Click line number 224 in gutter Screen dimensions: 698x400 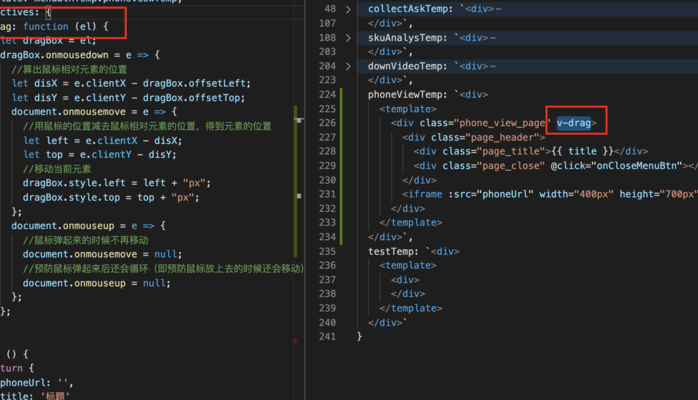(327, 94)
